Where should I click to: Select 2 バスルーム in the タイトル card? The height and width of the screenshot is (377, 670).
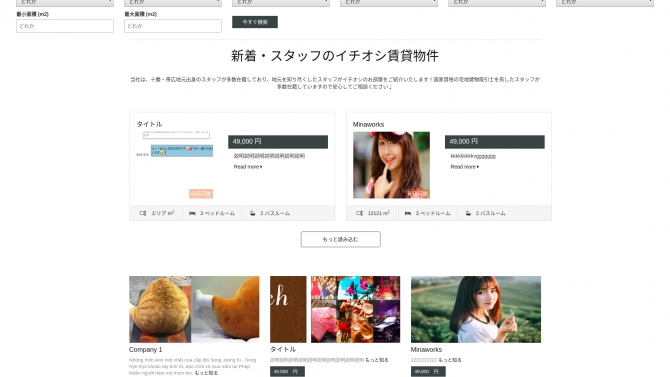pyautogui.click(x=275, y=213)
